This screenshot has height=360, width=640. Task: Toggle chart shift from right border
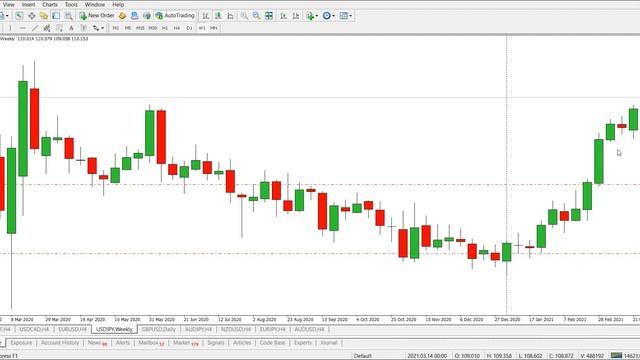pos(296,16)
